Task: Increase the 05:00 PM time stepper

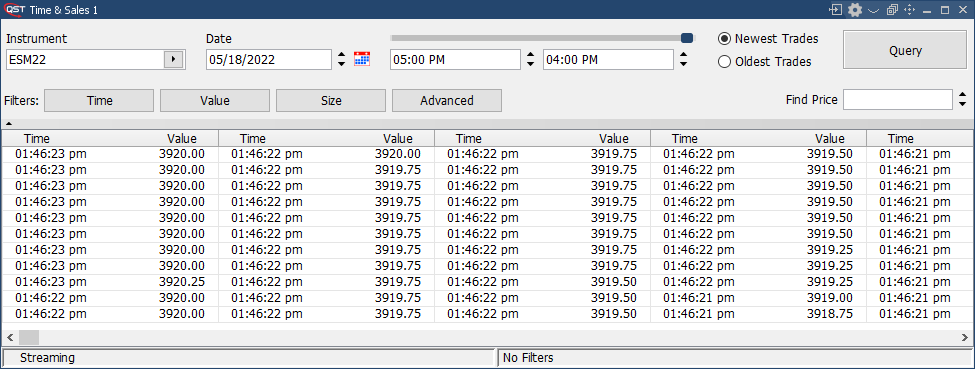Action: pyautogui.click(x=530, y=55)
